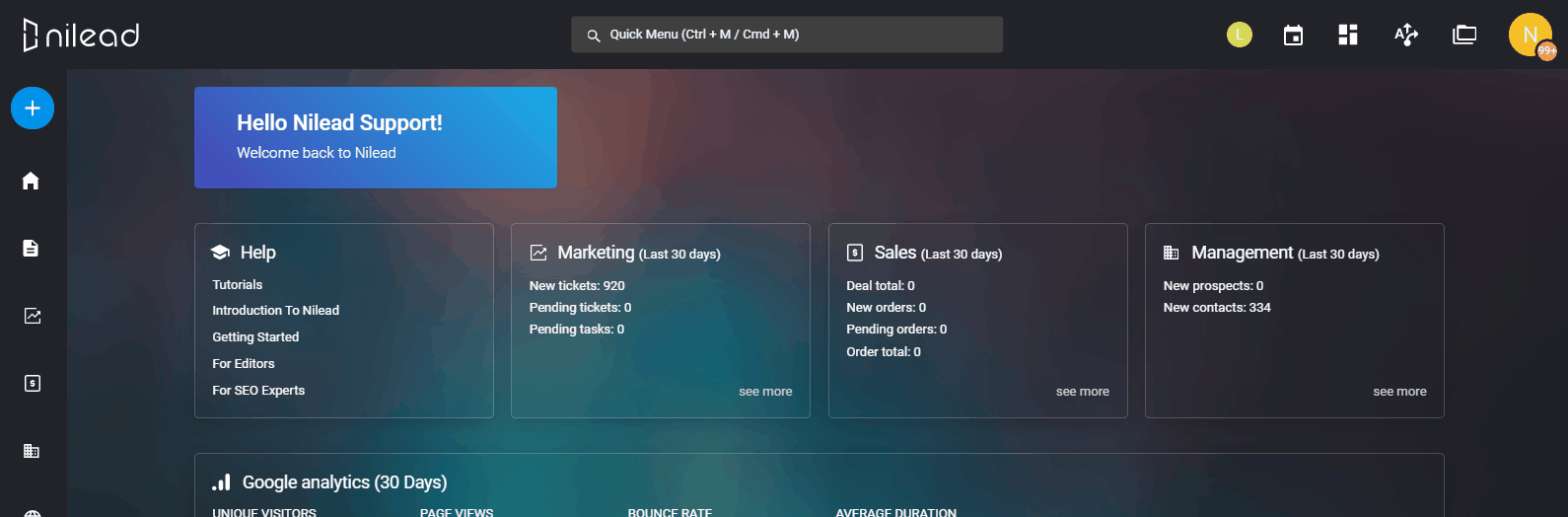Click Pending orders: 0 text

coord(896,329)
